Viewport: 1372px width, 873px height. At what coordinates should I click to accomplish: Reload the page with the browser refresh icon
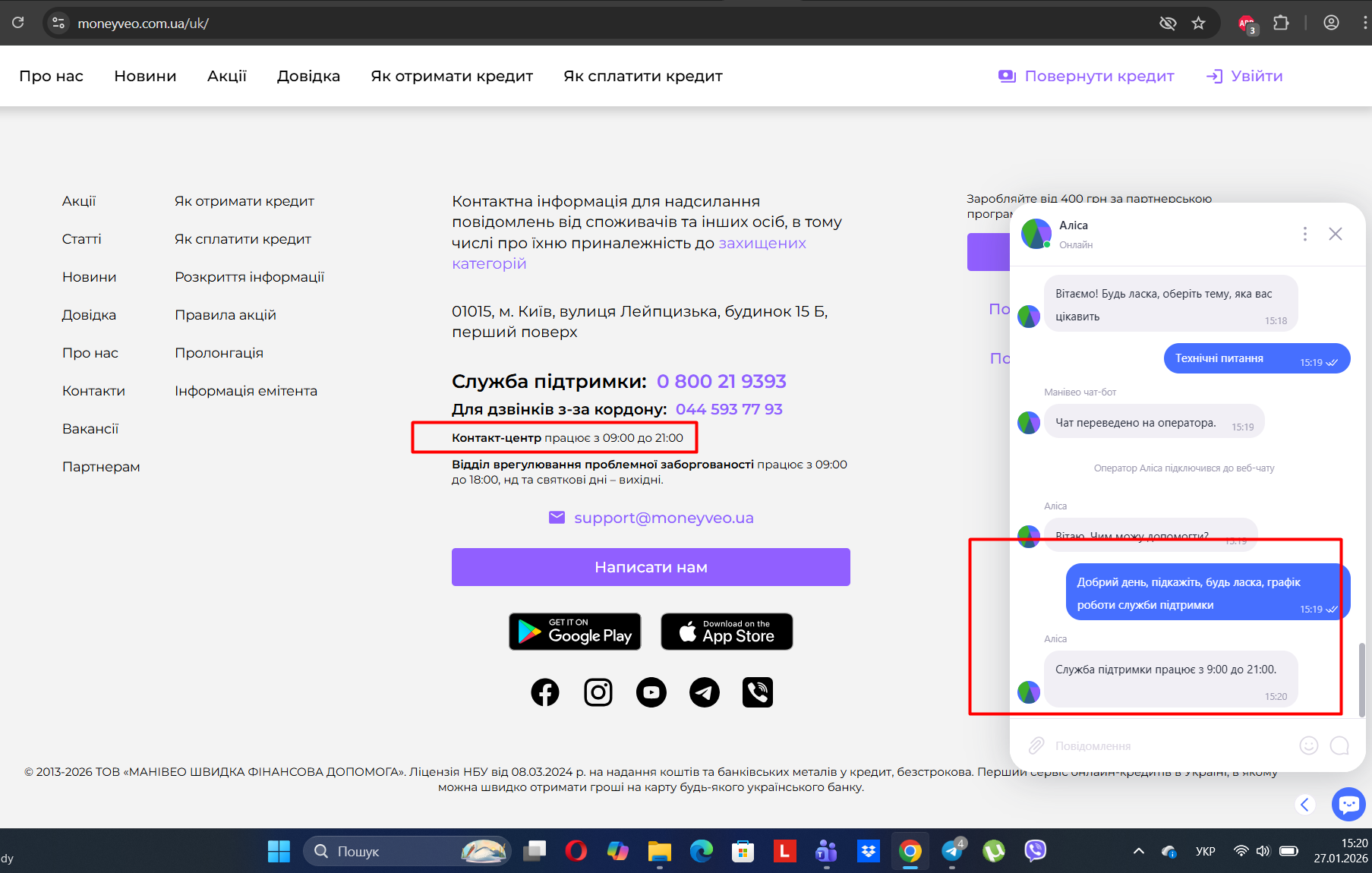(x=18, y=23)
